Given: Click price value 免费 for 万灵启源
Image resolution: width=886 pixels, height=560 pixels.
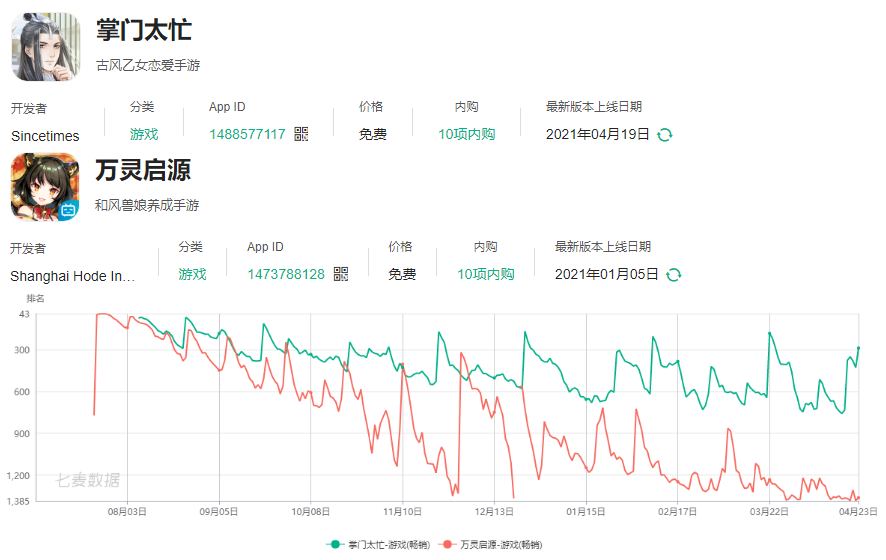Looking at the screenshot, I should coord(402,274).
